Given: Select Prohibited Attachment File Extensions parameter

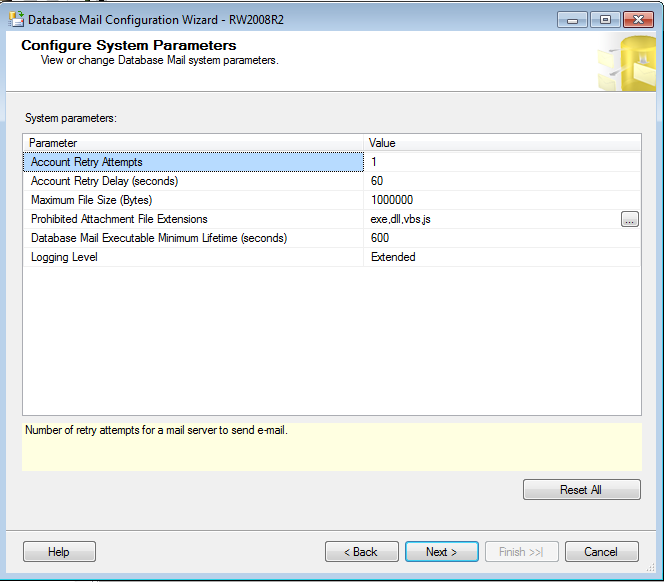Looking at the screenshot, I should tap(194, 219).
